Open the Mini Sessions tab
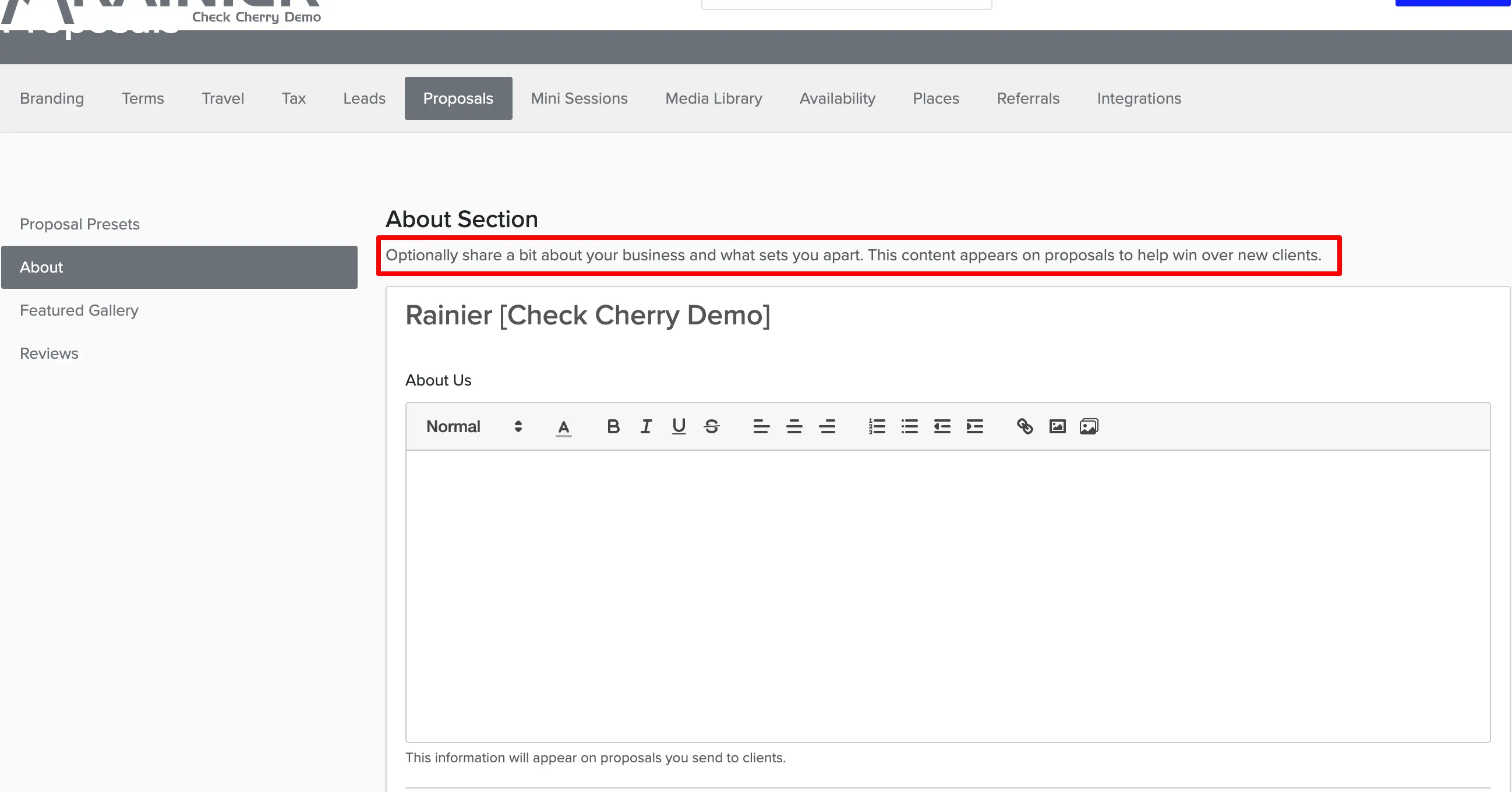The width and height of the screenshot is (1512, 792). point(580,98)
